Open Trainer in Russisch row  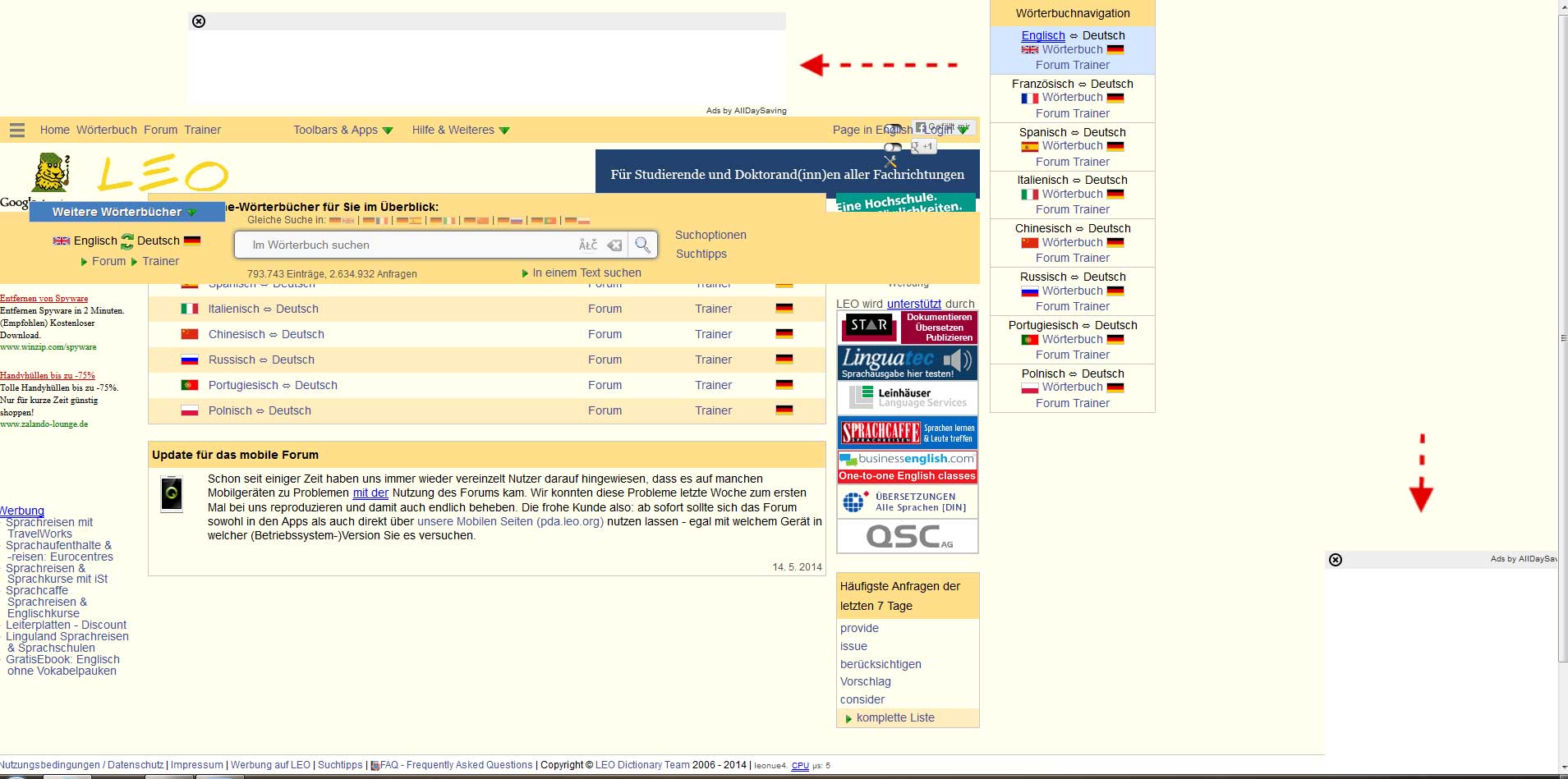coord(713,360)
